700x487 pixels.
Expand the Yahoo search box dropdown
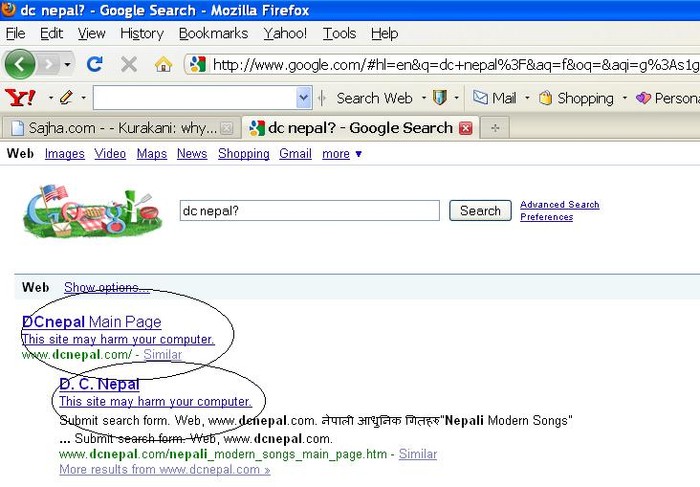click(304, 98)
